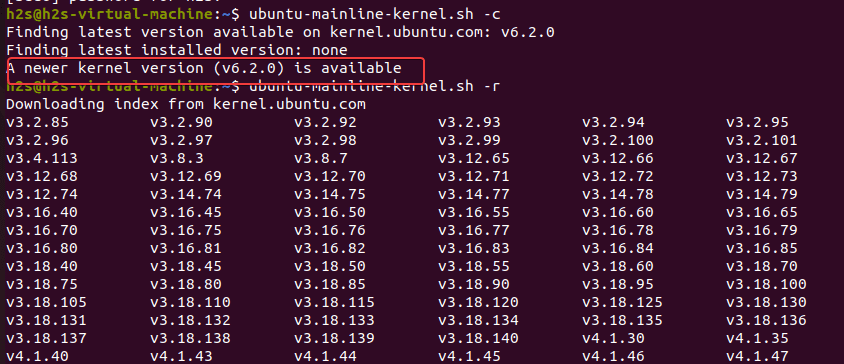The height and width of the screenshot is (364, 844).
Task: Click 'Finding latest installed version: none' line
Action: point(177,51)
